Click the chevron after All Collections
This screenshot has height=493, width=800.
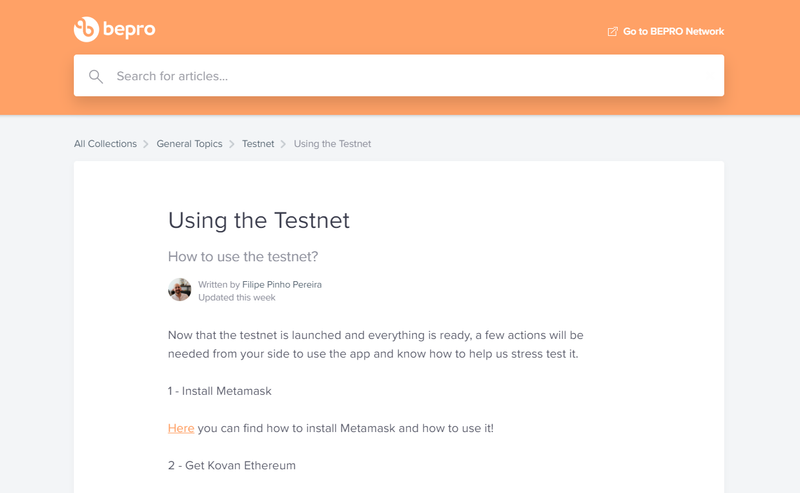tap(146, 144)
